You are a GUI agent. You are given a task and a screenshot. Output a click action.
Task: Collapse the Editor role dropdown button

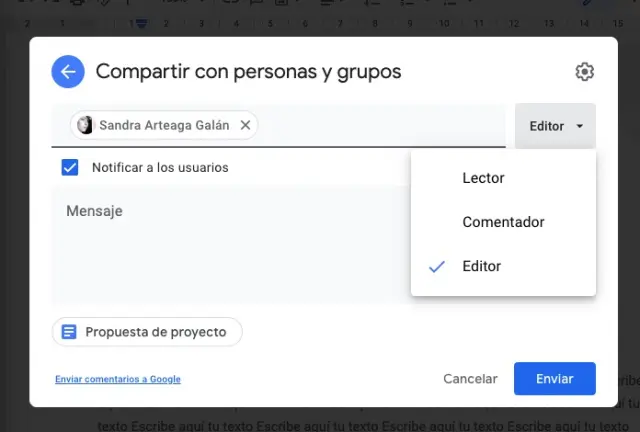pyautogui.click(x=555, y=126)
